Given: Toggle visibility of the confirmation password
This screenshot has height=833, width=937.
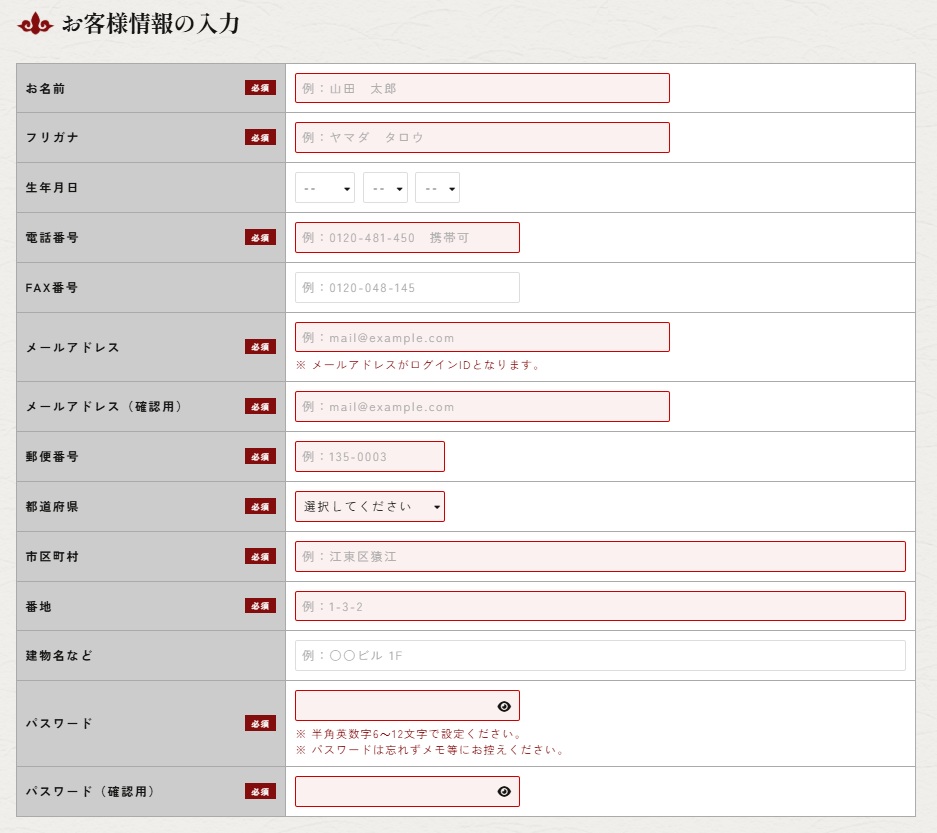Looking at the screenshot, I should pos(504,792).
